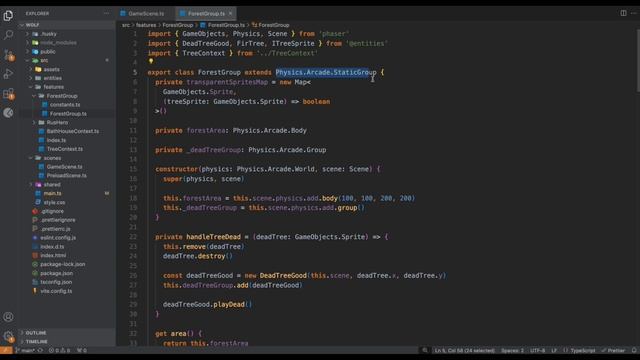Image resolution: width=640 pixels, height=360 pixels.
Task: Open the Source Control view
Action: pos(8,55)
